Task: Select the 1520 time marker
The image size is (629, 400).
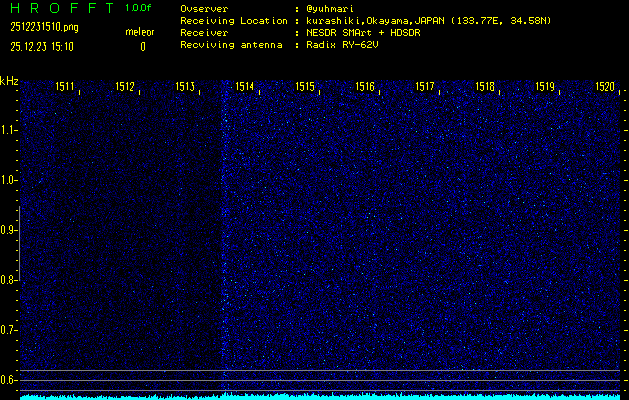Action: point(605,87)
